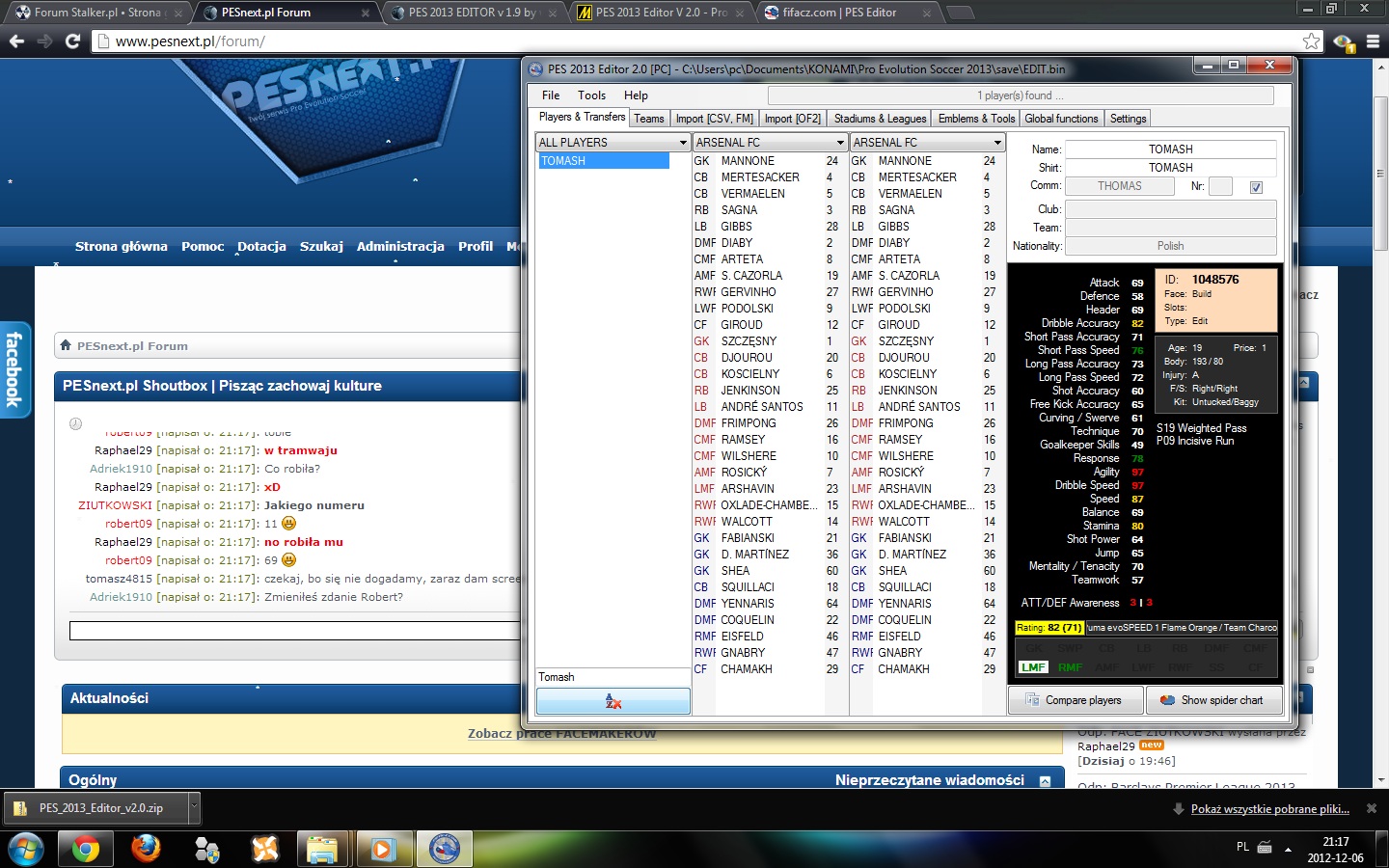The image size is (1389, 868).
Task: Open the Dotacja link
Action: [261, 246]
